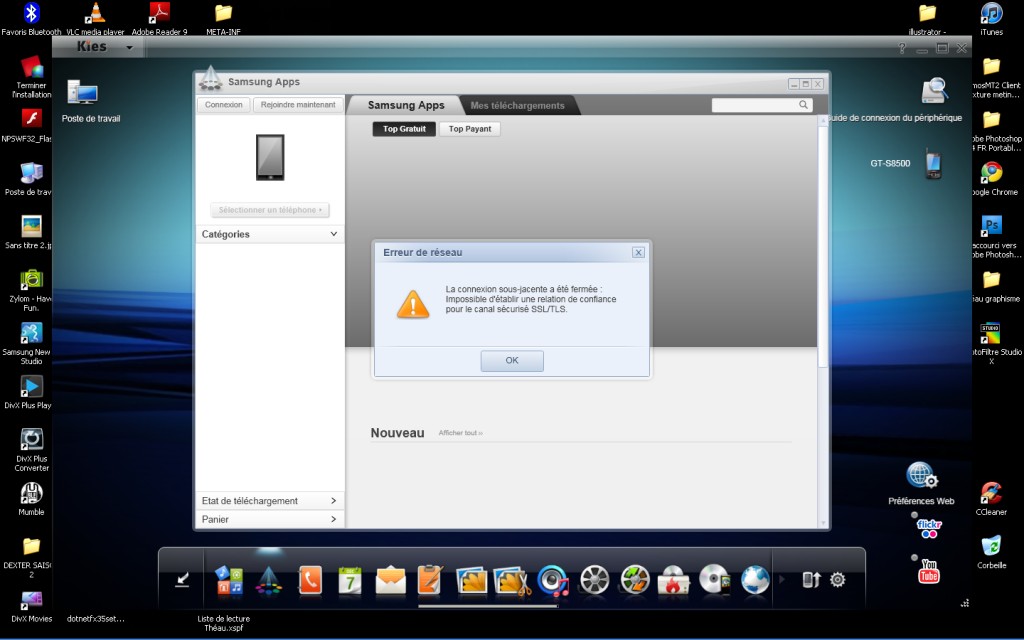Toggle the radio dot beside Flickr
Image resolution: width=1024 pixels, height=640 pixels.
(914, 515)
